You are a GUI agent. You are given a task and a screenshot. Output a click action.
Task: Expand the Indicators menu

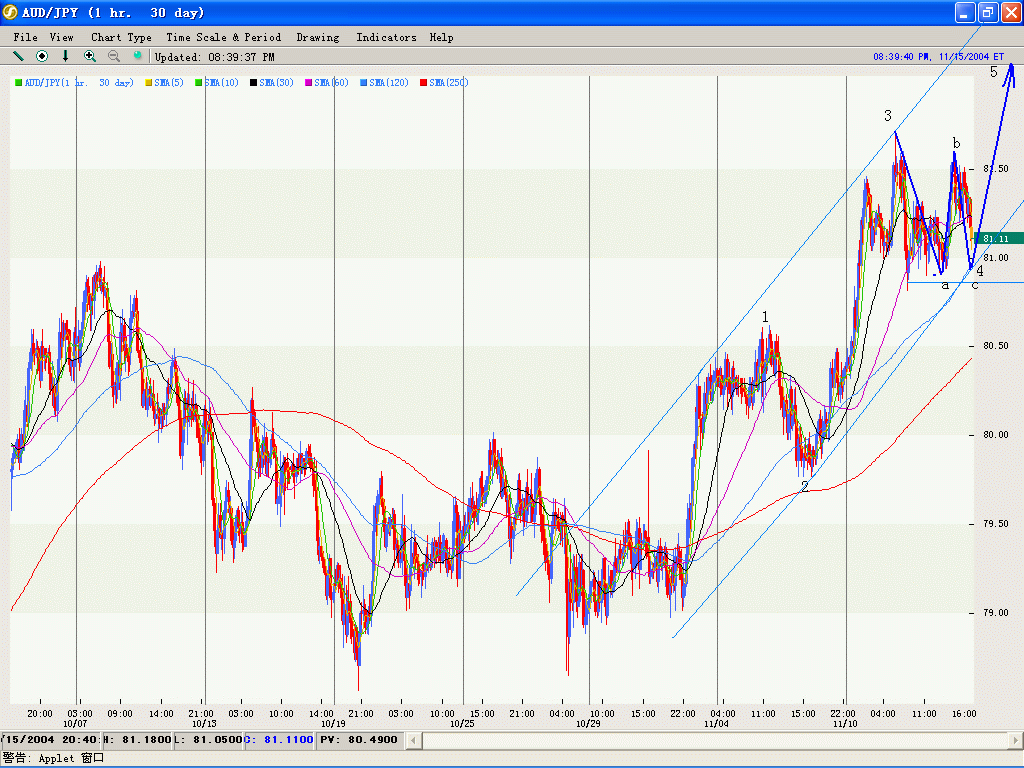point(386,37)
